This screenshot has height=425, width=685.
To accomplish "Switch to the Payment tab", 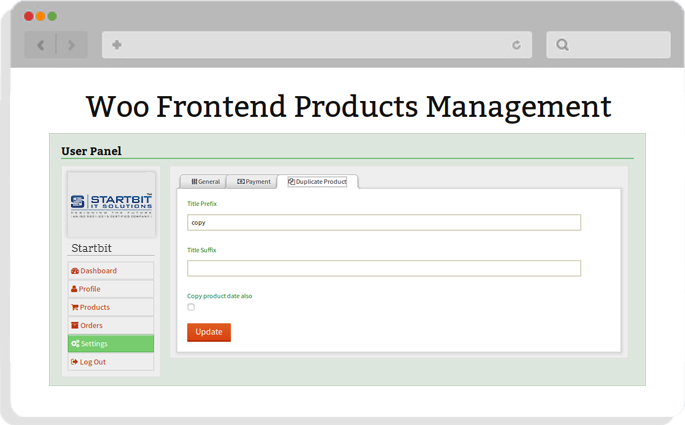I will [254, 182].
